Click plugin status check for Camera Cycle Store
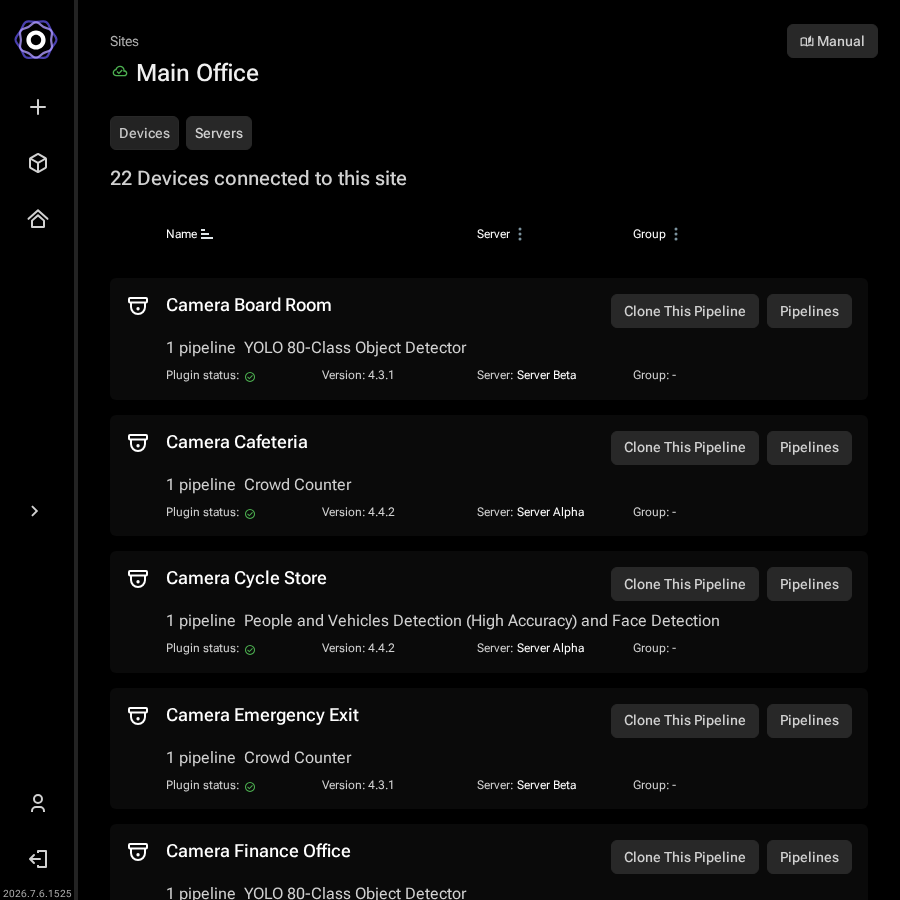The height and width of the screenshot is (900, 900). click(250, 650)
